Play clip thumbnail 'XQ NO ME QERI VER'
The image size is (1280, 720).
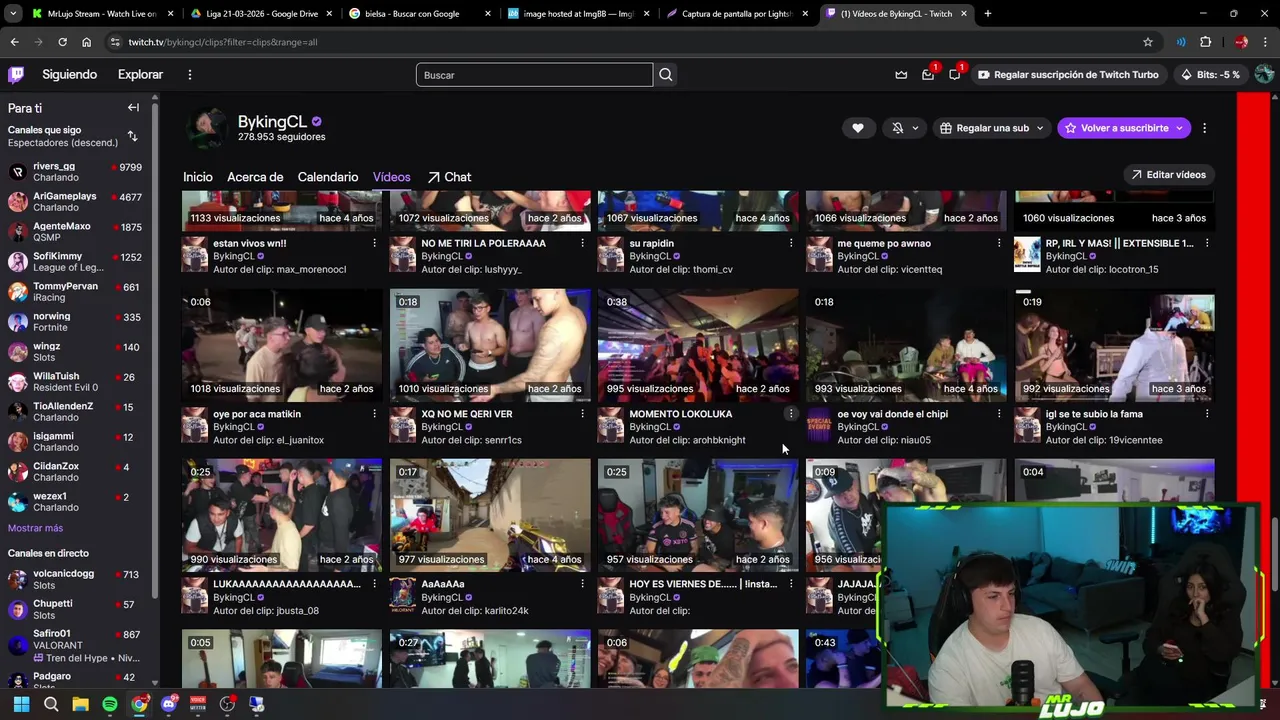tap(490, 346)
